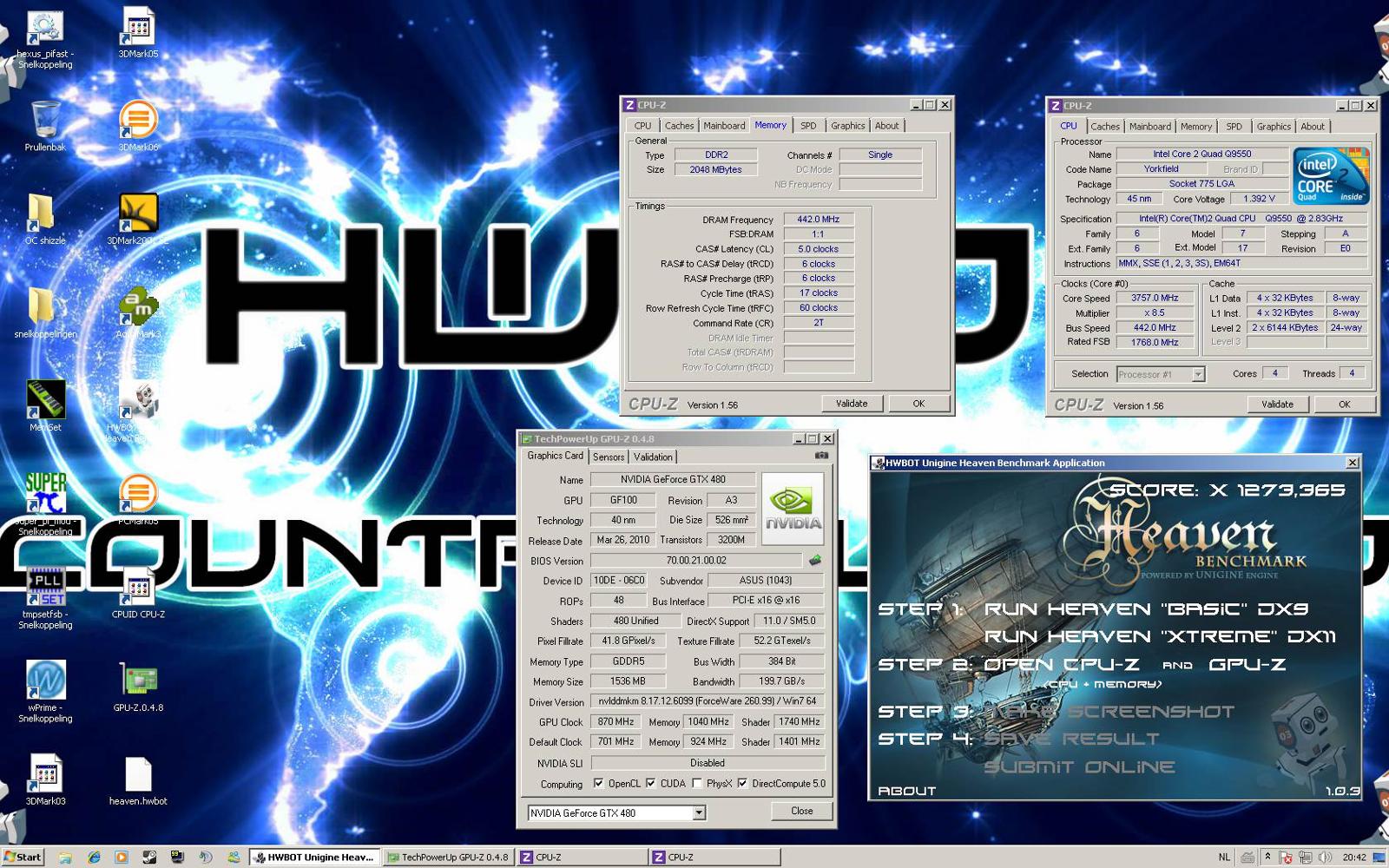This screenshot has height=868, width=1389.
Task: Switch to the Sensors tab in GPU-Z
Action: coord(609,457)
